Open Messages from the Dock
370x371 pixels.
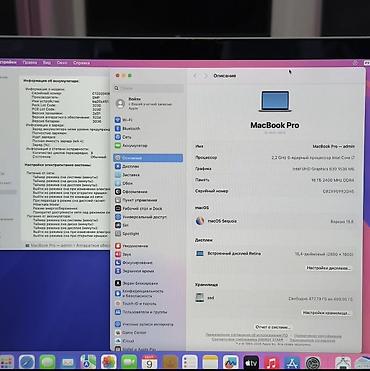[x=47, y=362]
